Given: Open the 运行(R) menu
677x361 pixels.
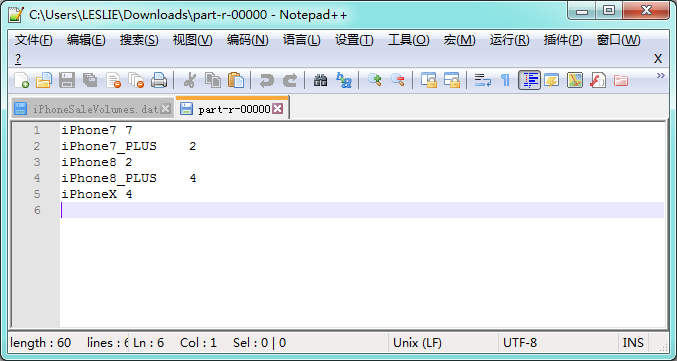Looking at the screenshot, I should [x=509, y=41].
